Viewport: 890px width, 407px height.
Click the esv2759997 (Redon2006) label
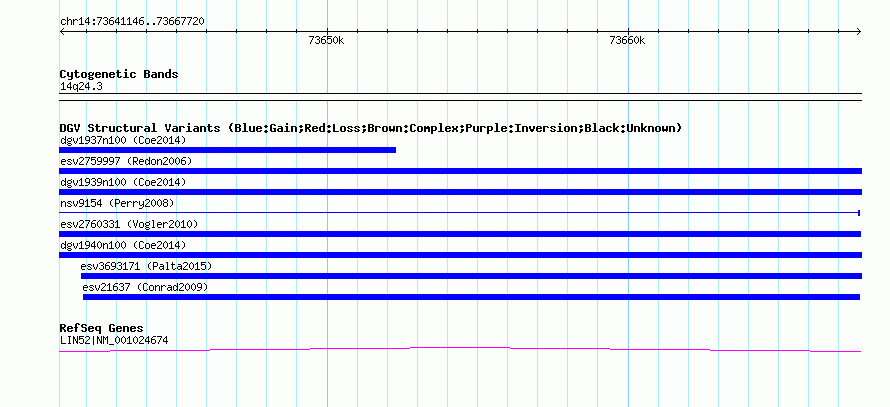coord(126,161)
